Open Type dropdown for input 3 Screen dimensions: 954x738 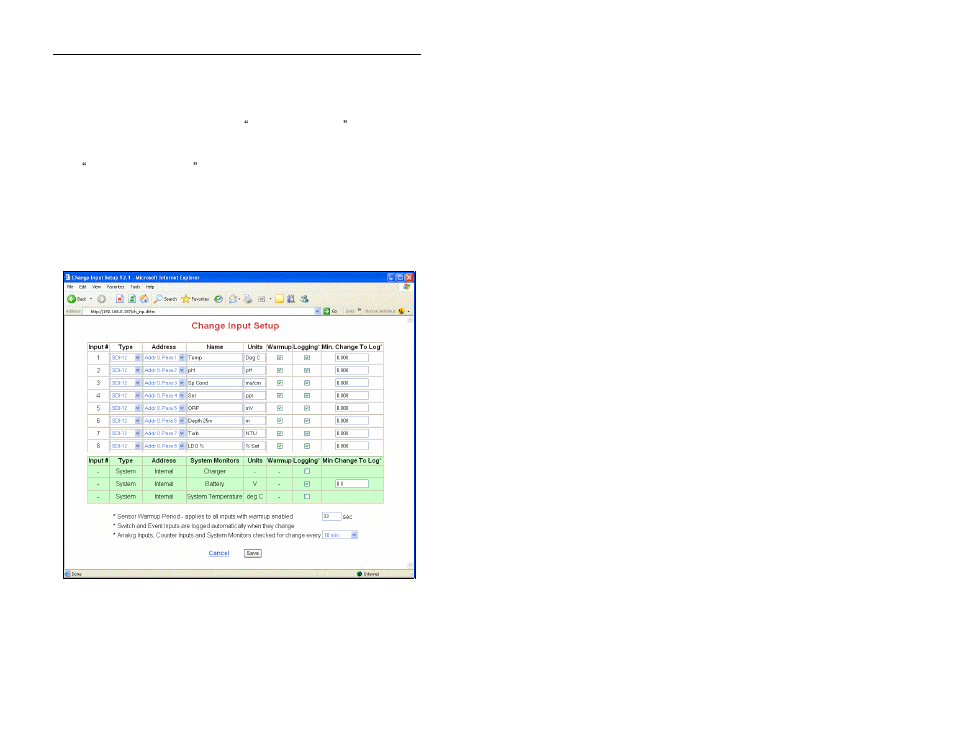125,383
